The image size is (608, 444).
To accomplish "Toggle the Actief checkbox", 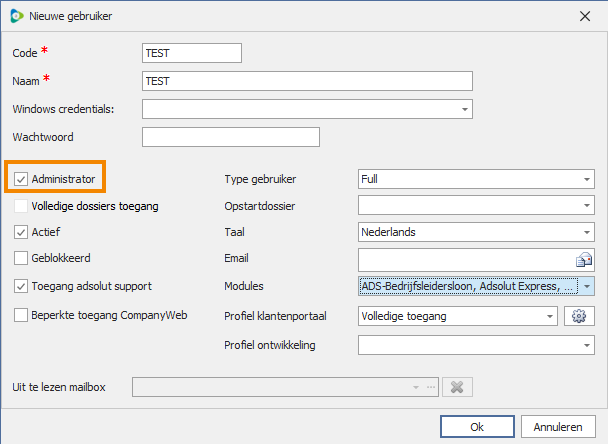I will [22, 232].
